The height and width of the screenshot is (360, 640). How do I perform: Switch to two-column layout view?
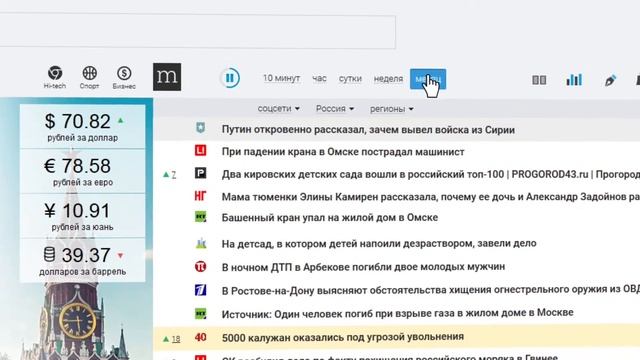(539, 80)
